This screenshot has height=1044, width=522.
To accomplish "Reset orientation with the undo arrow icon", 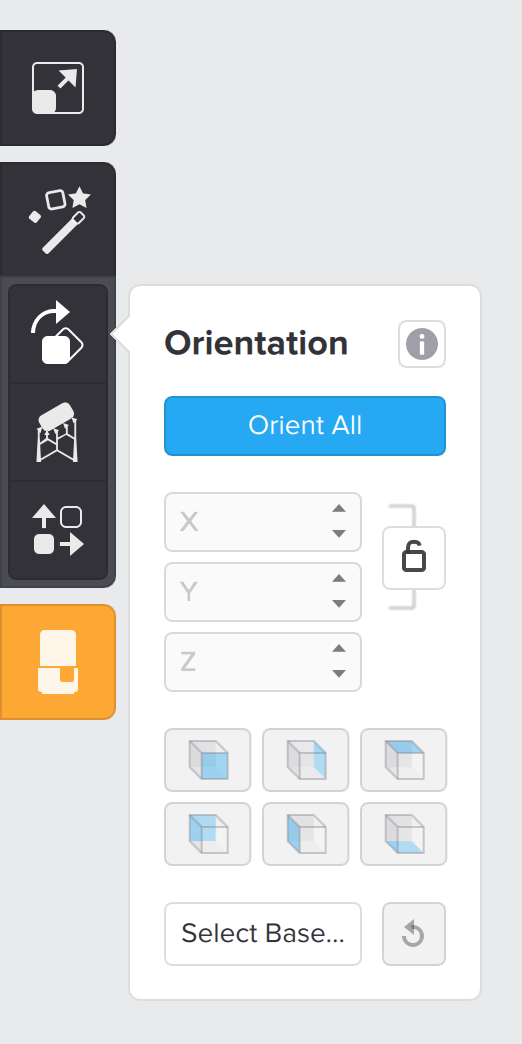I will tap(413, 933).
